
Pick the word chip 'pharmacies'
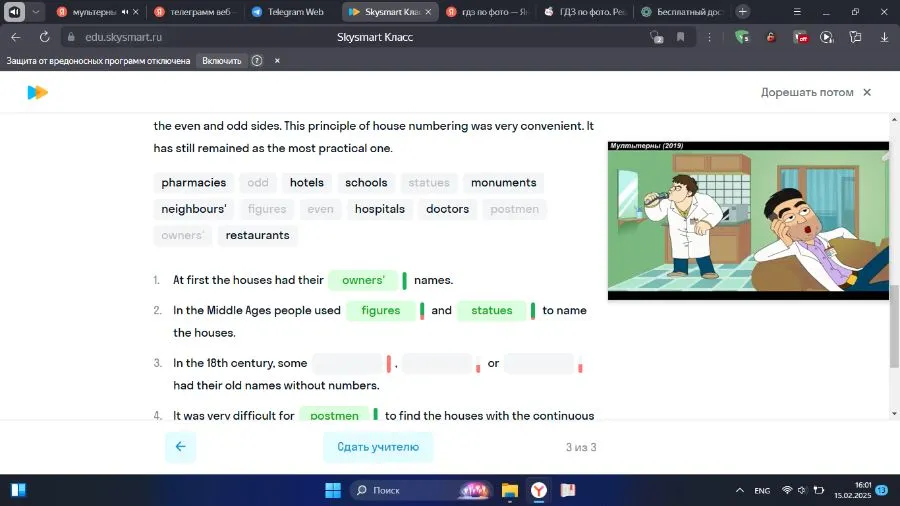tap(193, 182)
